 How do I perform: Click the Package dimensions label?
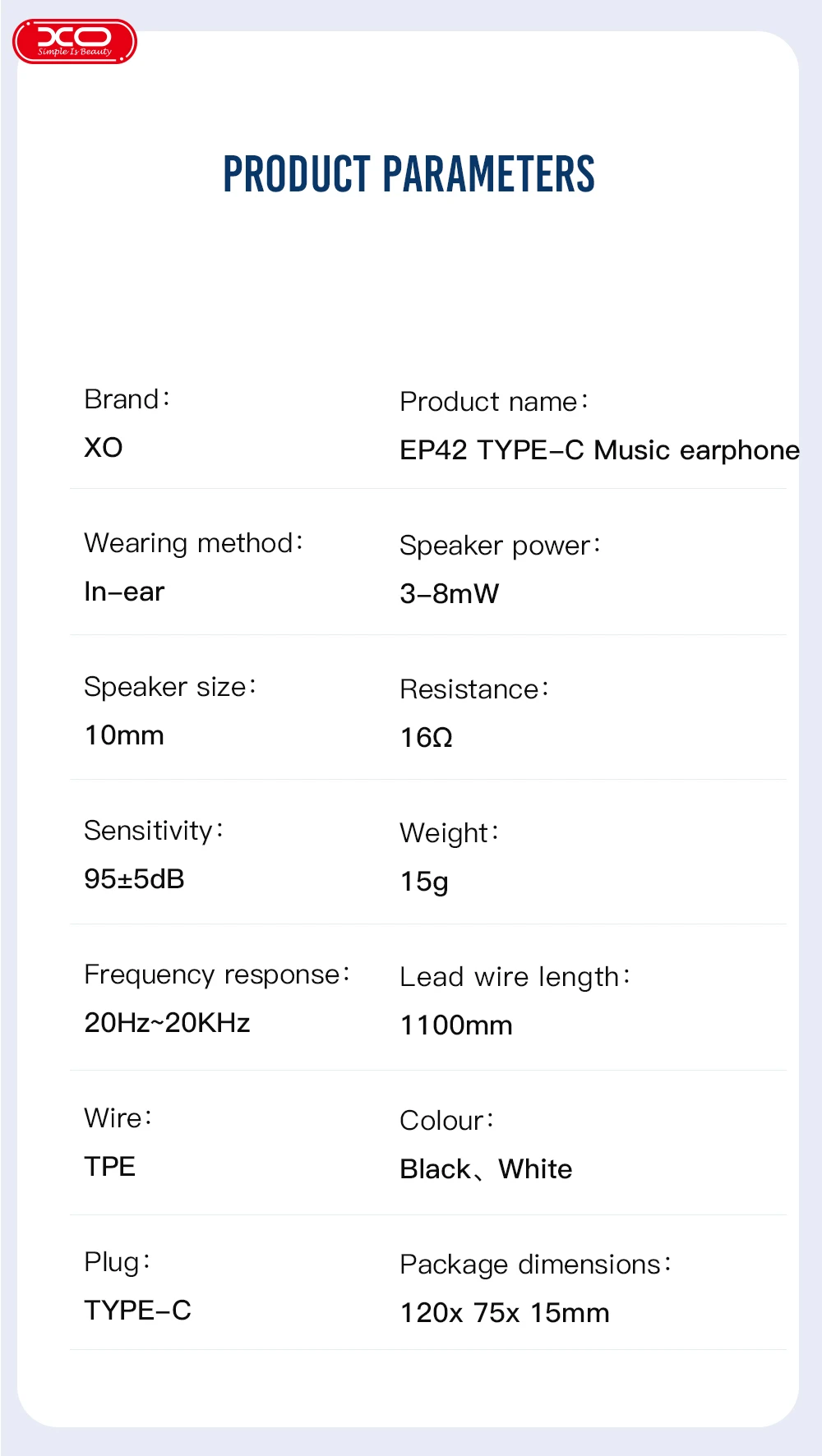(x=536, y=1265)
